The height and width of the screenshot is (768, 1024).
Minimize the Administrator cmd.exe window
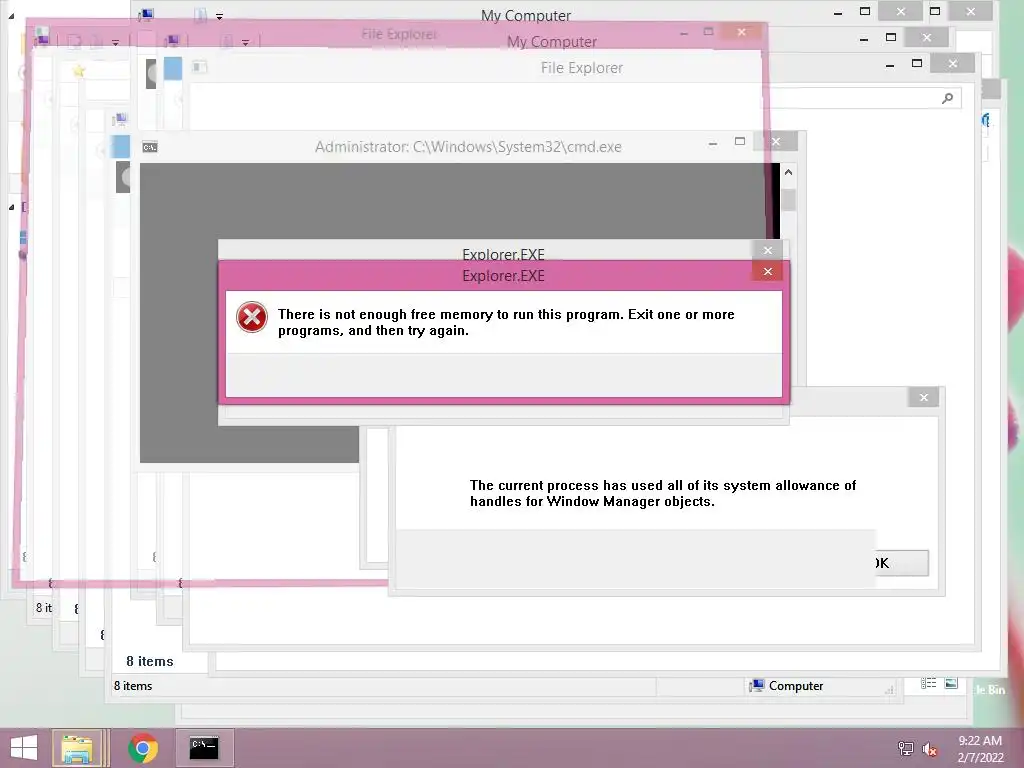pyautogui.click(x=713, y=142)
